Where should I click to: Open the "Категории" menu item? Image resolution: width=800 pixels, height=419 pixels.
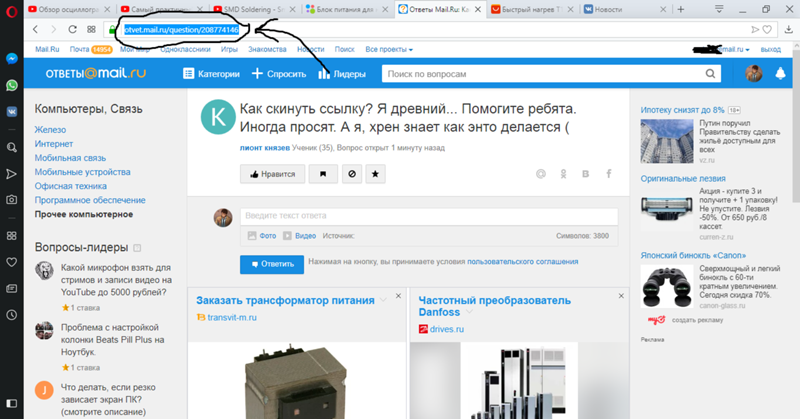(212, 74)
